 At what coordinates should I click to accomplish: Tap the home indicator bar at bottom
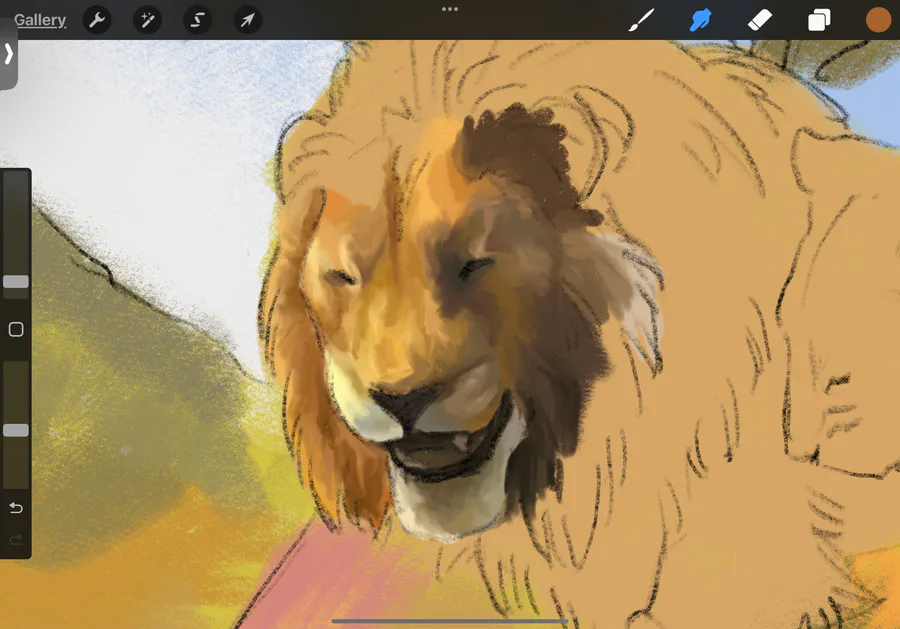[x=450, y=621]
